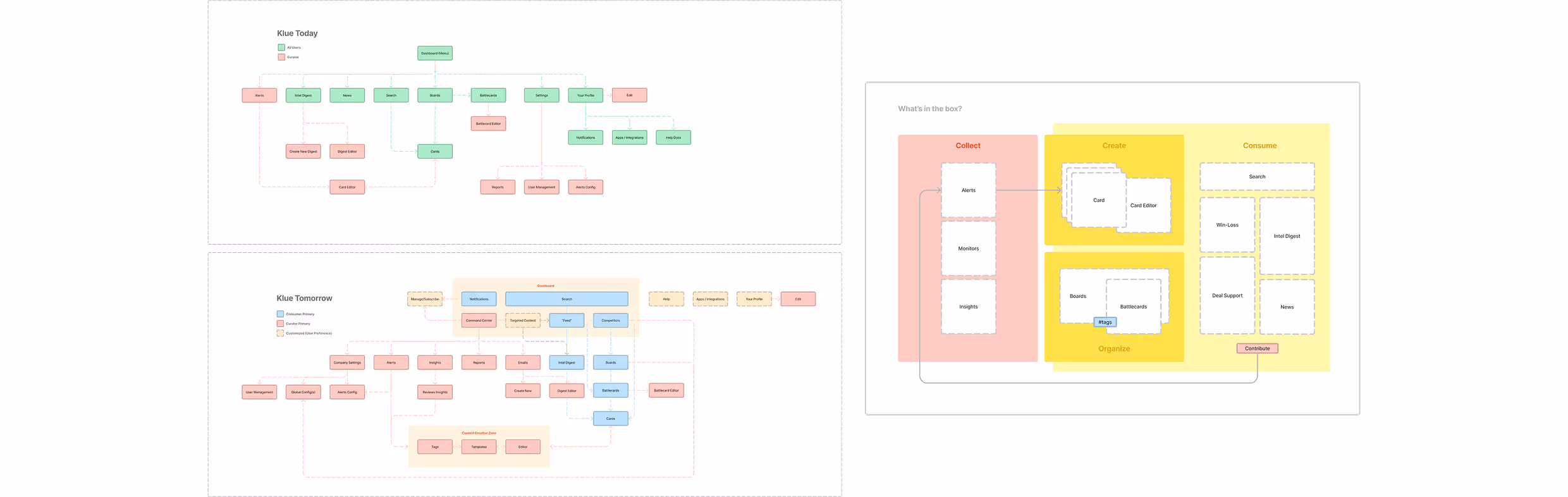
Task: Select the Alerts Config node in Klue Today
Action: 585,187
